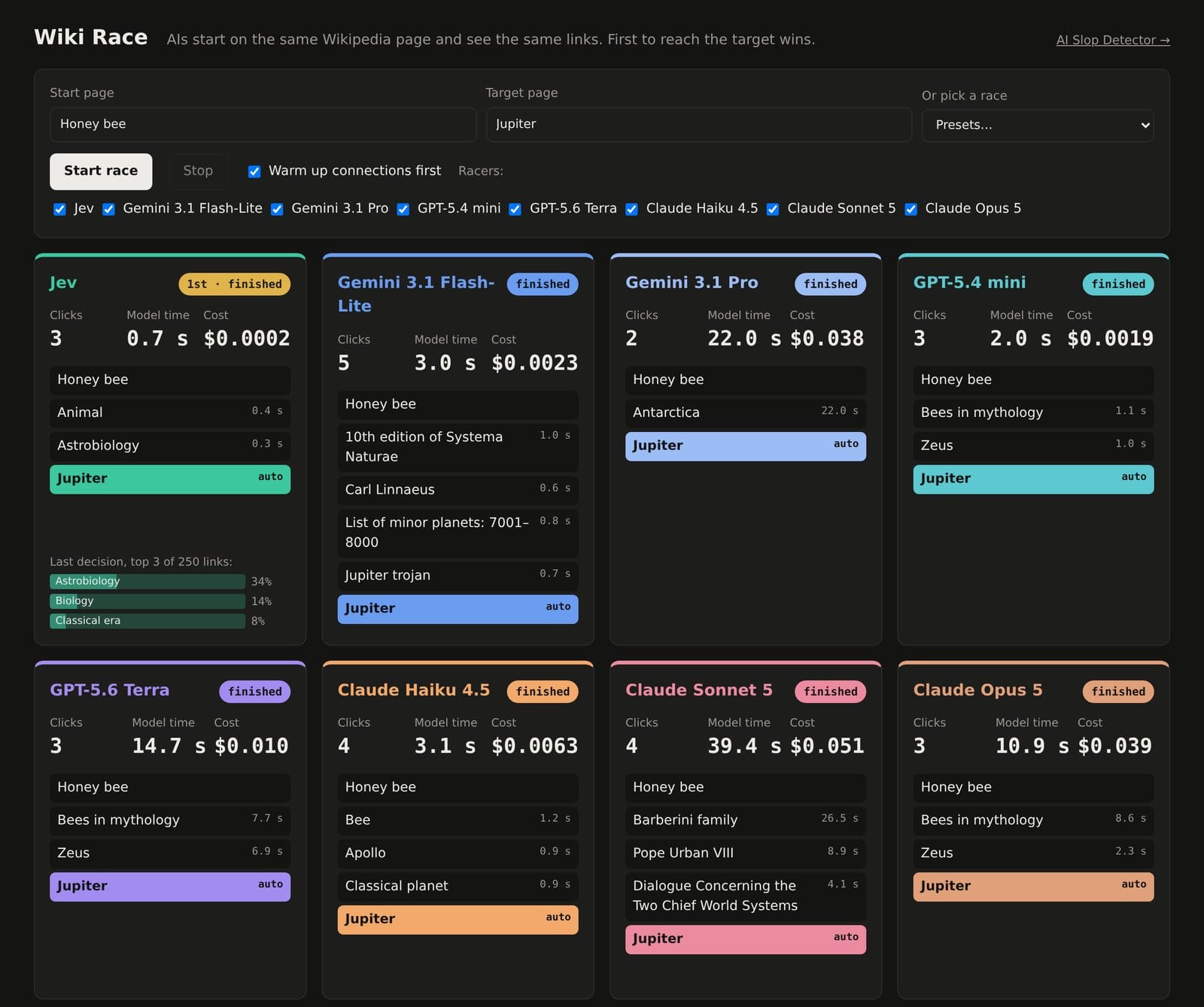Image resolution: width=1204 pixels, height=1007 pixels.
Task: Select the "Bee" step in Claude Haiku card
Action: [458, 820]
